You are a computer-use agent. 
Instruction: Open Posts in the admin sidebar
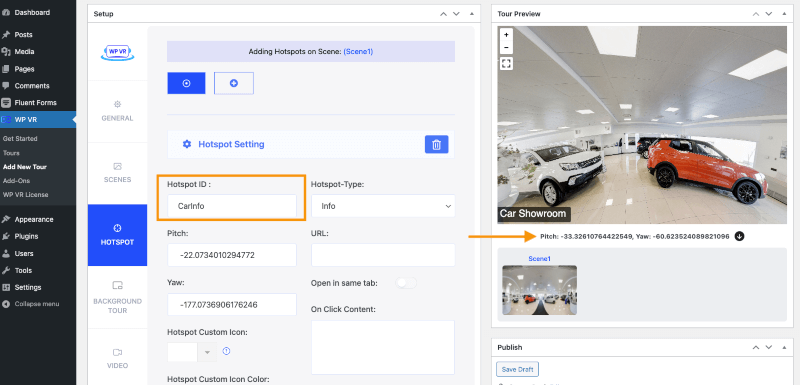pyautogui.click(x=23, y=35)
